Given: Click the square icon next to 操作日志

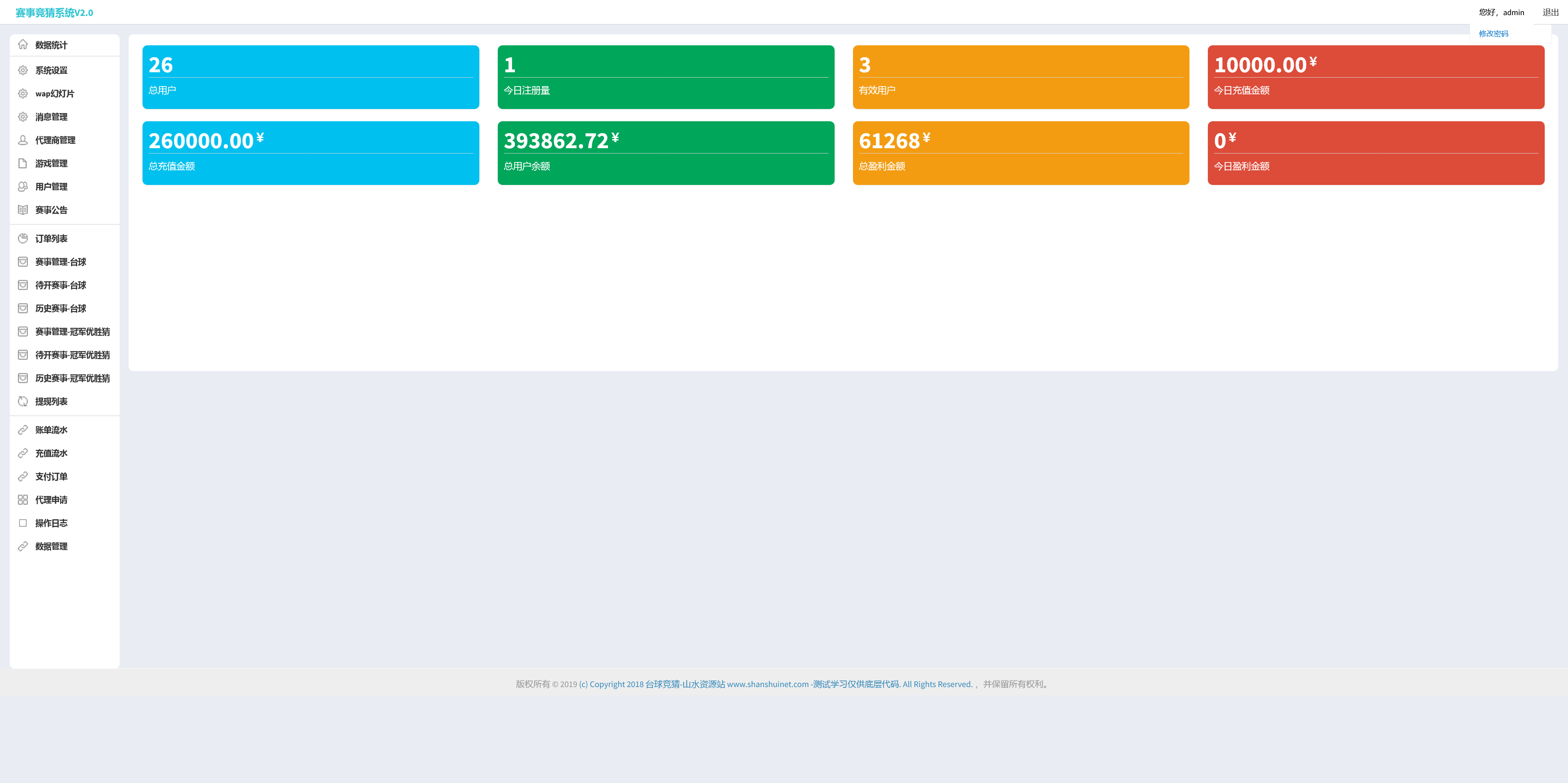Looking at the screenshot, I should click(22, 523).
